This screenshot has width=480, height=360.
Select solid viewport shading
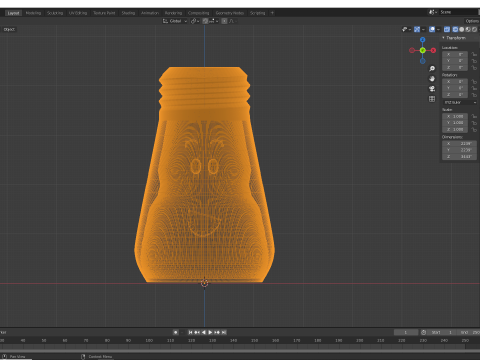[462, 29]
